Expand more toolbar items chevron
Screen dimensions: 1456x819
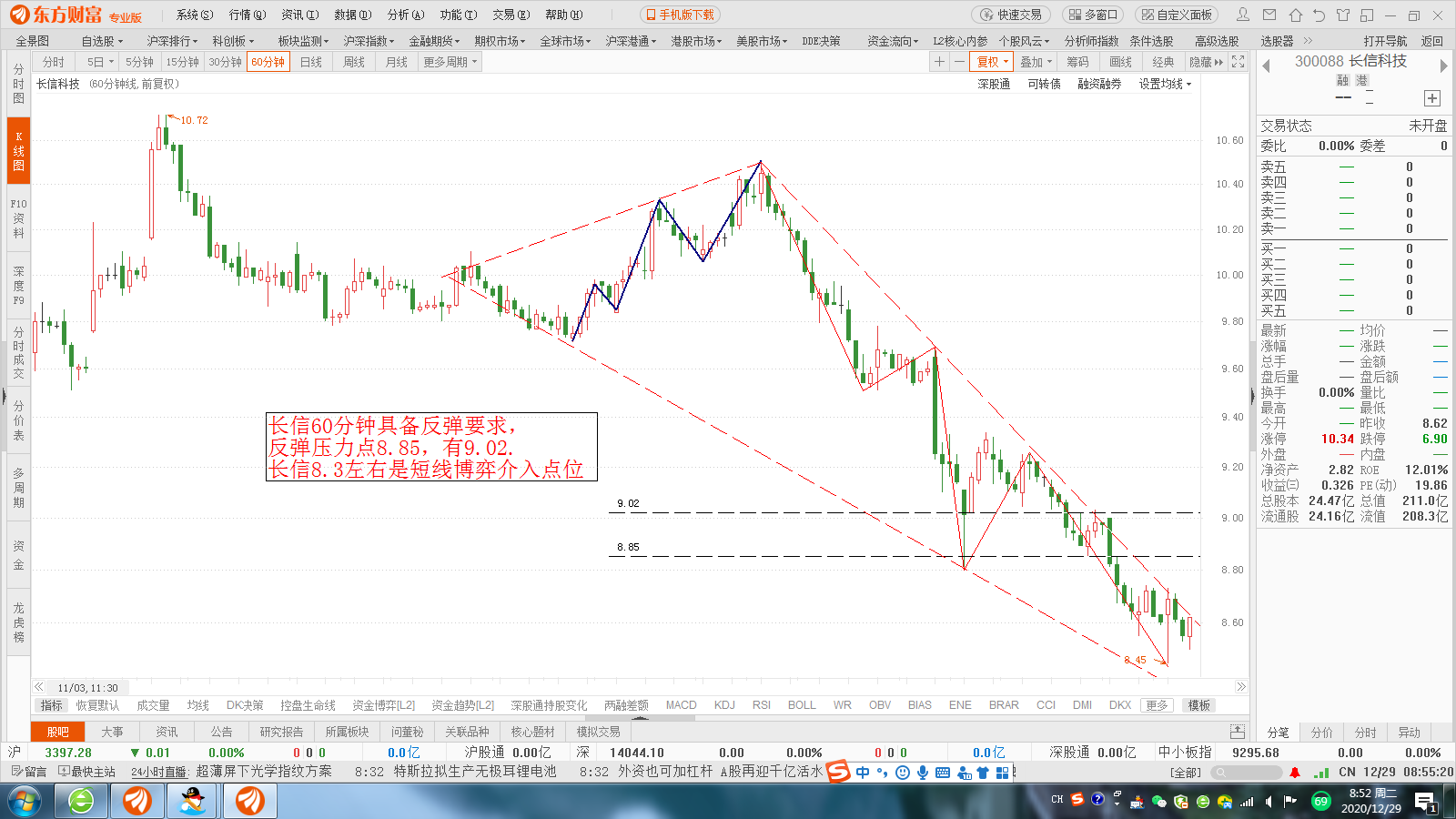[1309, 41]
